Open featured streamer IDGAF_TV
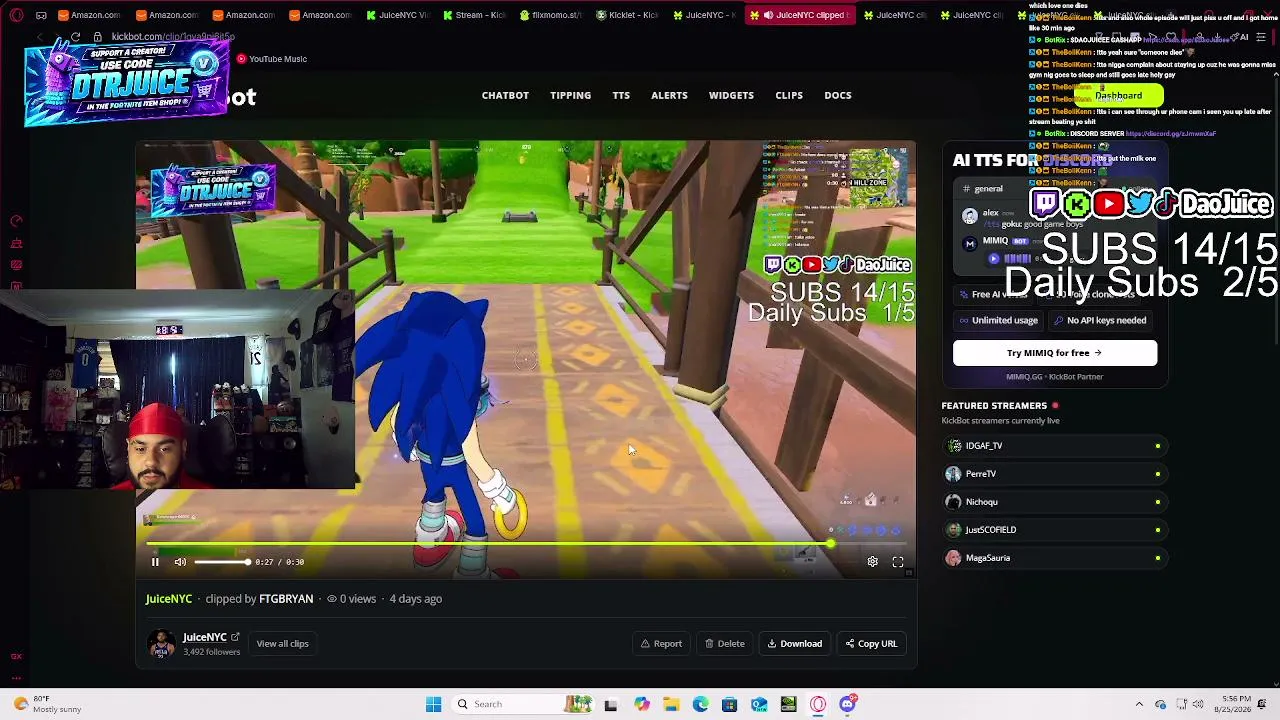Viewport: 1280px width, 720px height. click(1055, 446)
